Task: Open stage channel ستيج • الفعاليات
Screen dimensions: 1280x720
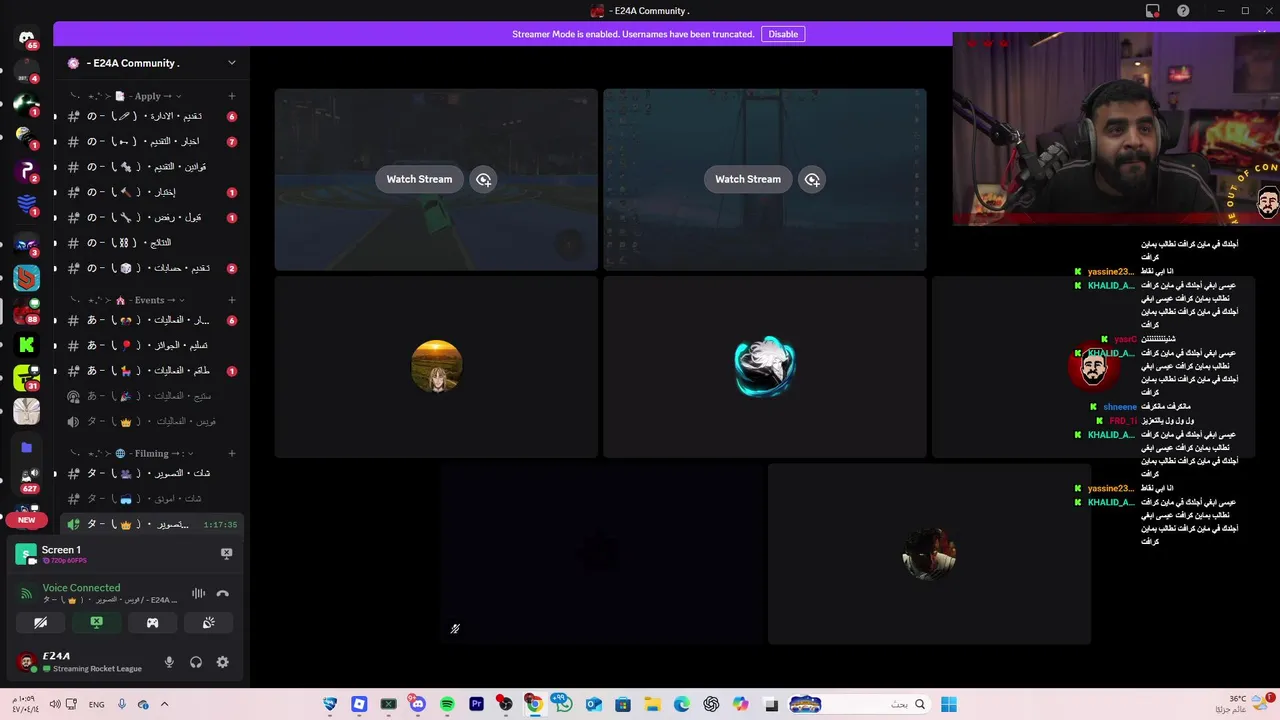Action: pos(152,396)
